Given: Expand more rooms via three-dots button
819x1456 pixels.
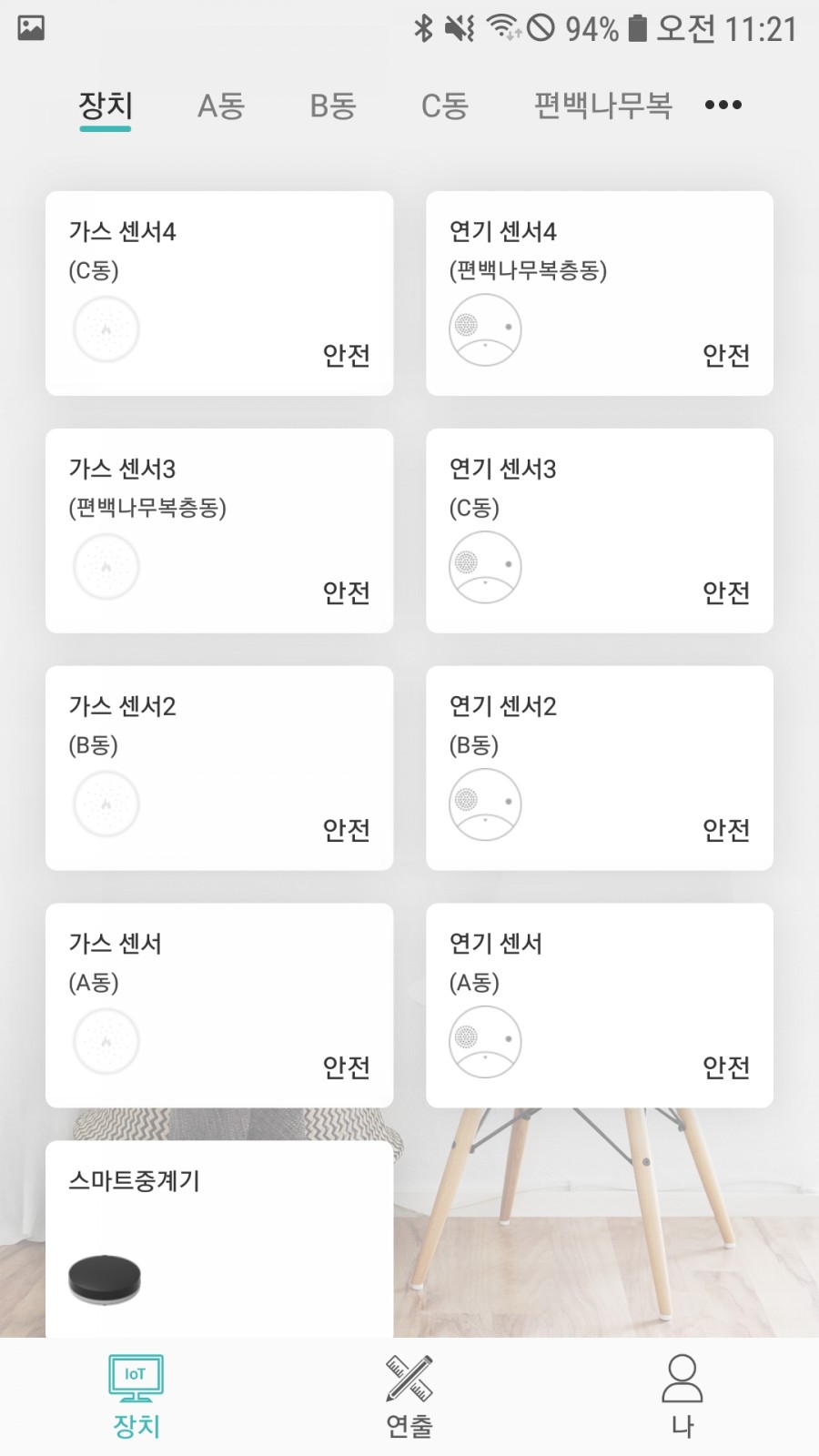Looking at the screenshot, I should (x=723, y=106).
